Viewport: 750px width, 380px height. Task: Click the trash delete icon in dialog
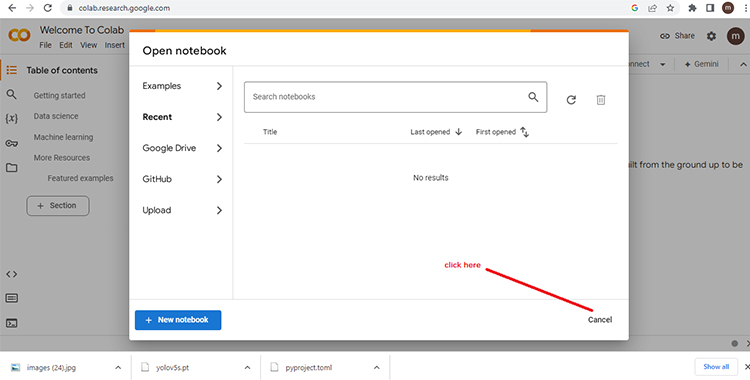tap(601, 100)
